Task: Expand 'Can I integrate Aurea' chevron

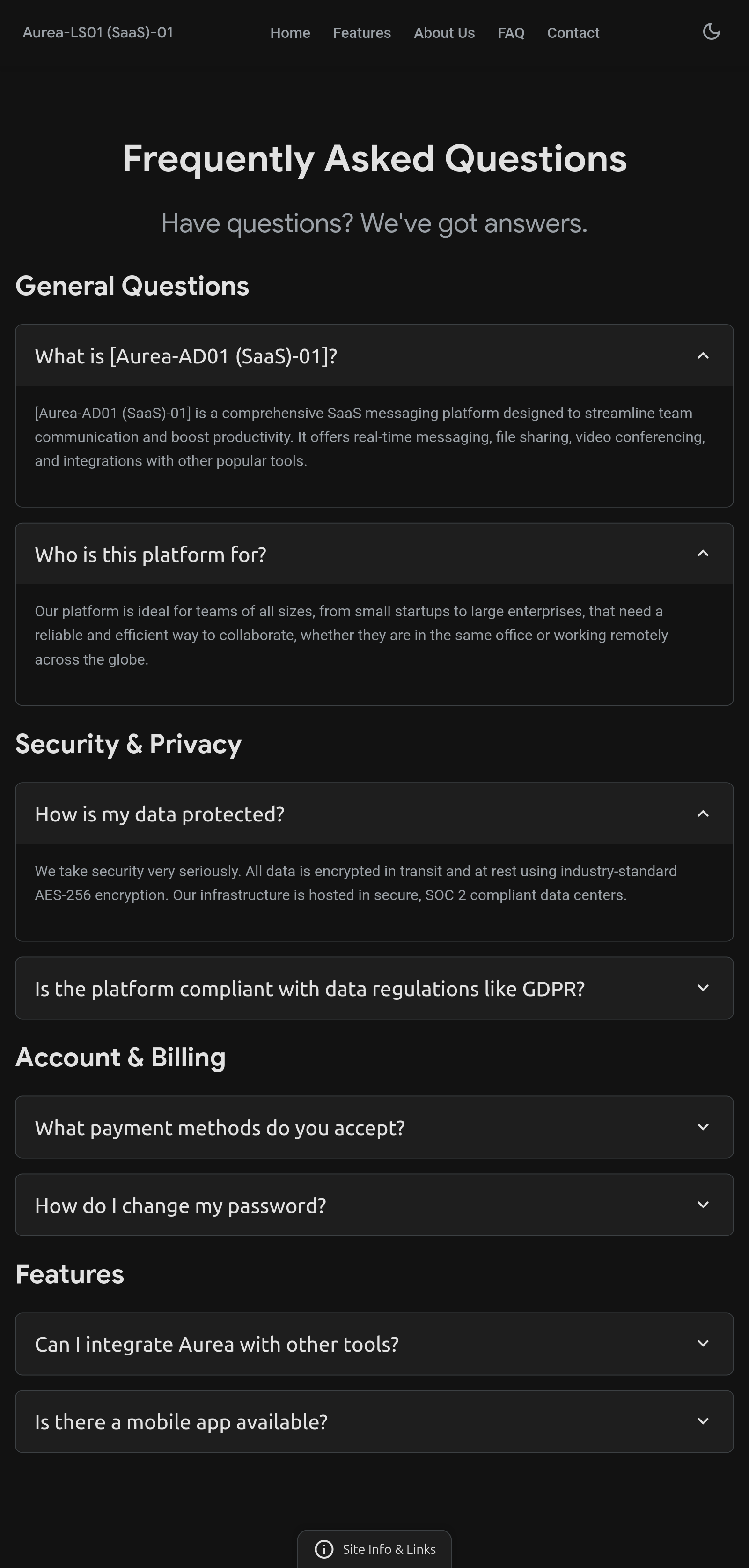Action: click(x=703, y=1343)
